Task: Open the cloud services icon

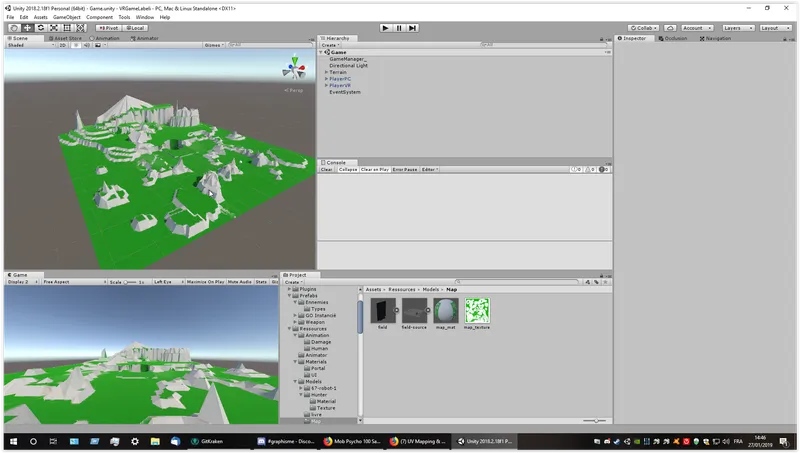Action: coord(670,28)
